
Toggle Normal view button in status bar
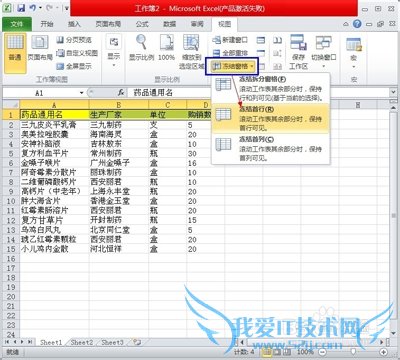click(x=266, y=352)
